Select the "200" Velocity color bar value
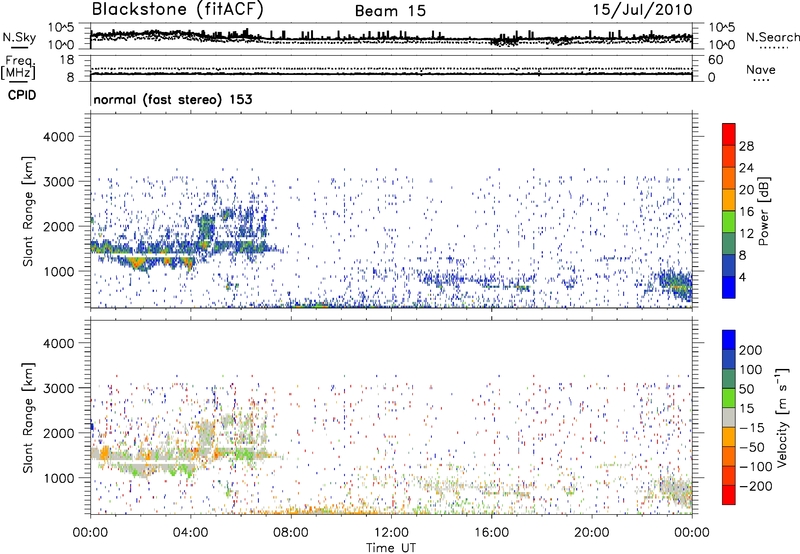800x554 pixels. click(751, 350)
